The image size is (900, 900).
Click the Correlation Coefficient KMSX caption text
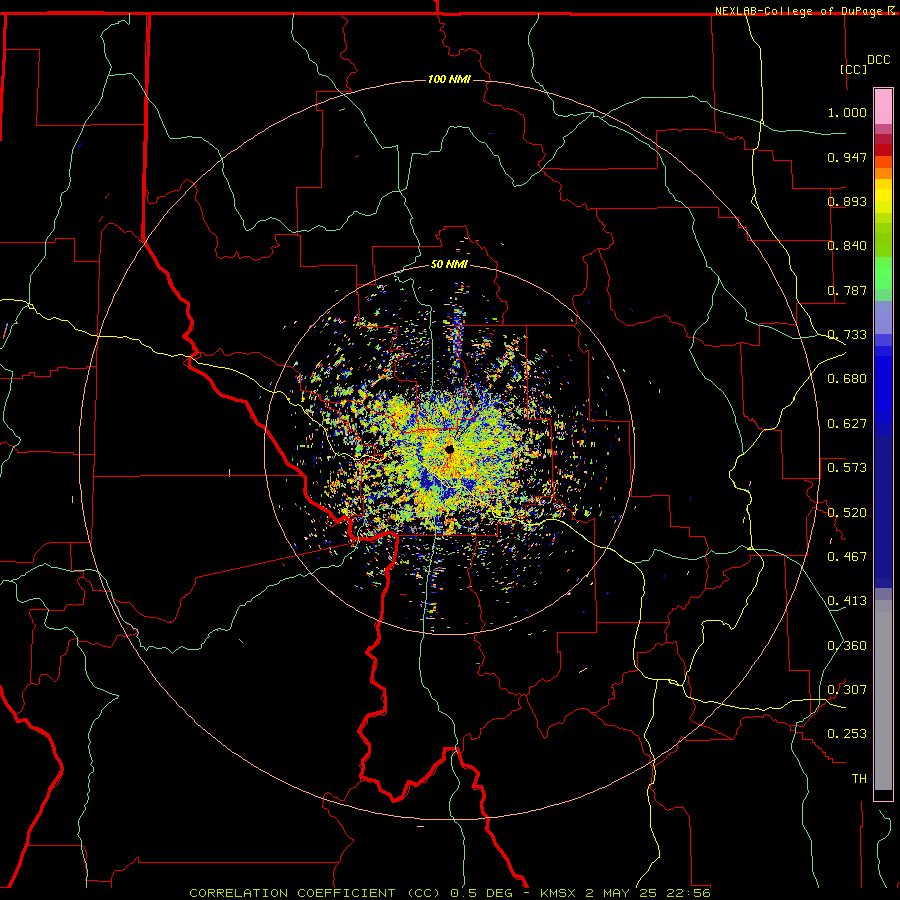[450, 893]
